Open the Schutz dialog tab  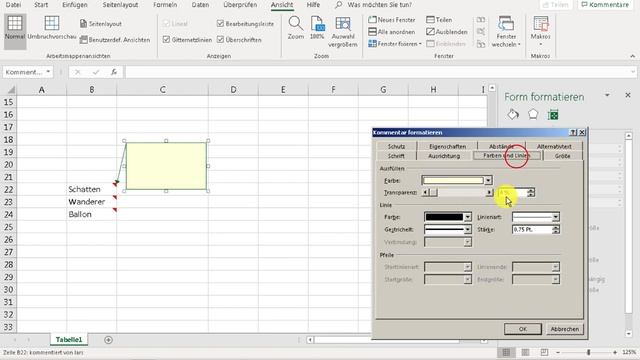point(396,146)
